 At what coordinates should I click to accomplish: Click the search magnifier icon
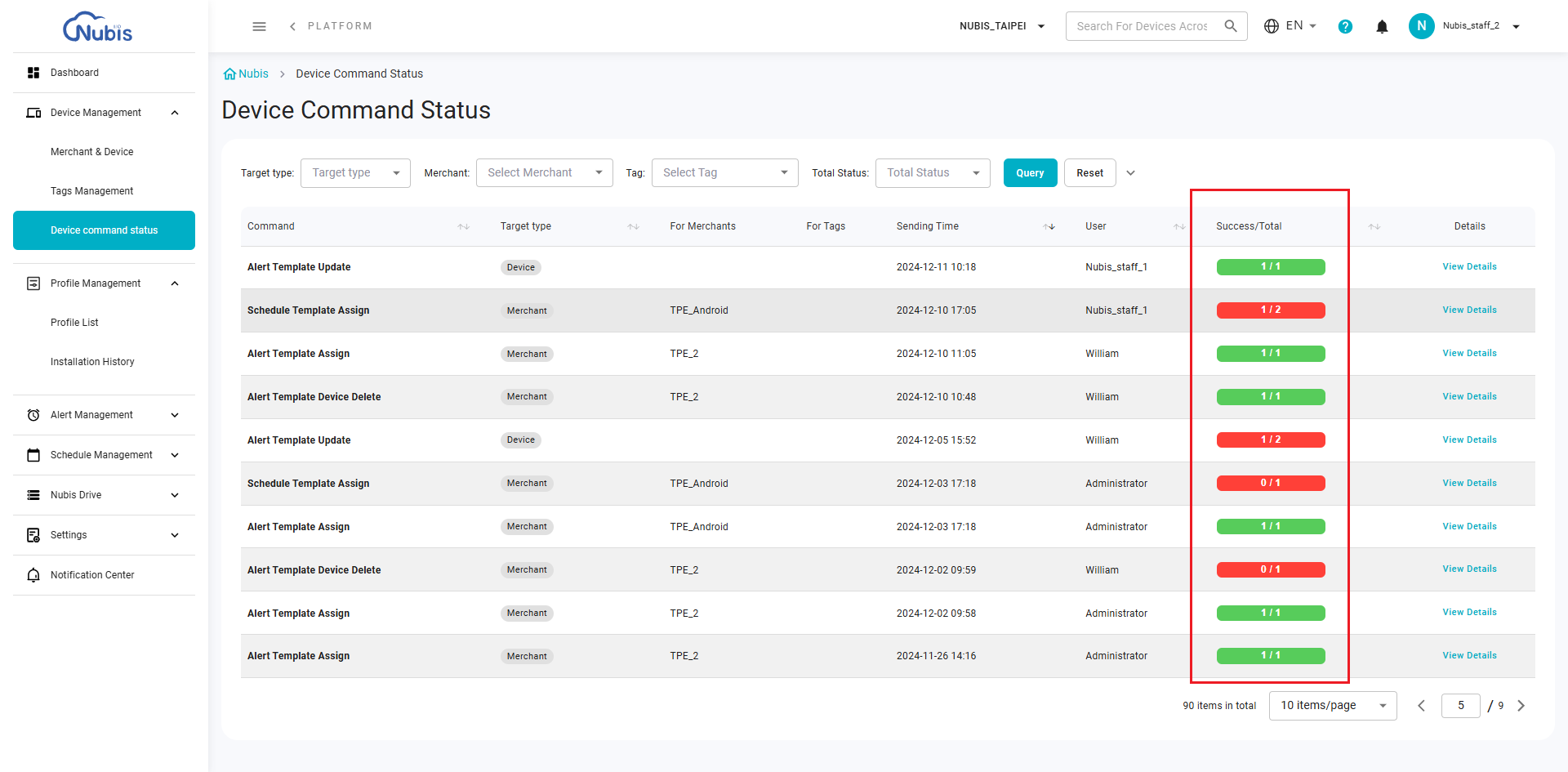coord(1231,26)
